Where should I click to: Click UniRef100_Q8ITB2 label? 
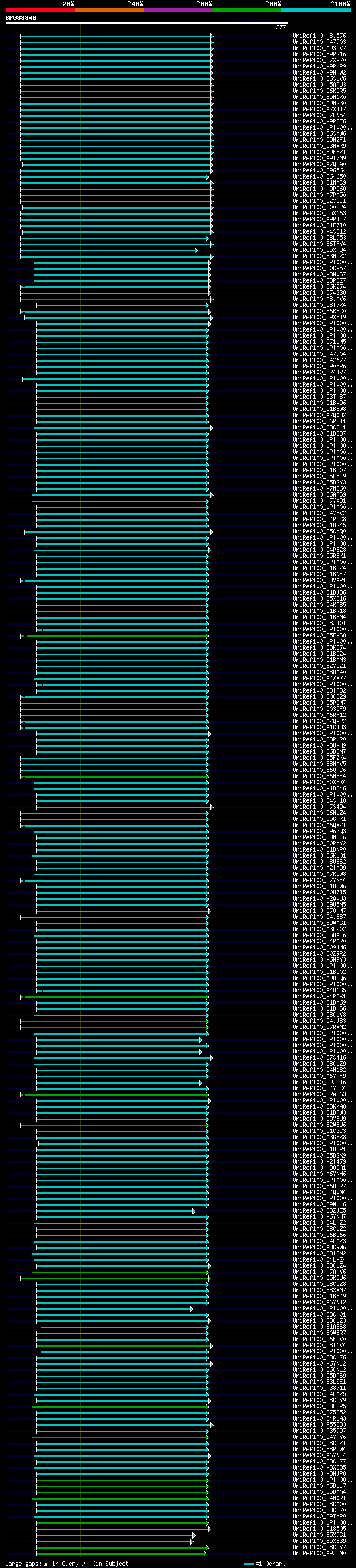(x=319, y=690)
